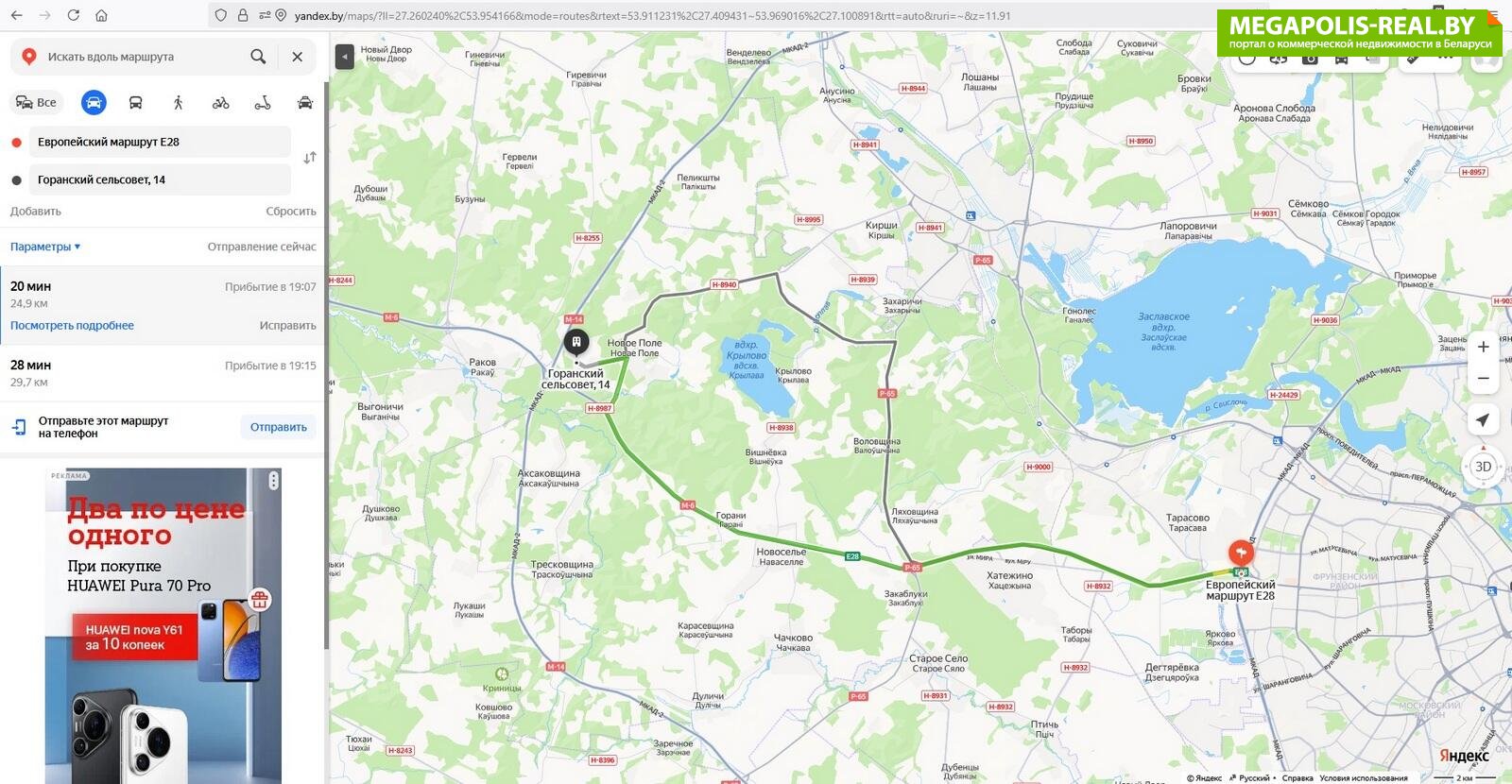Open Посмотреть подробнее route details

point(72,326)
